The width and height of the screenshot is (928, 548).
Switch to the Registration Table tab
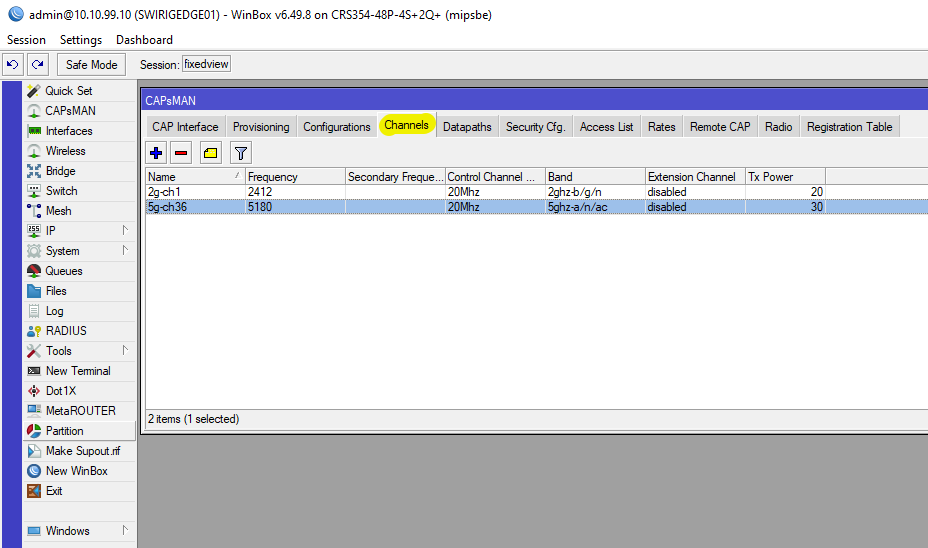(849, 127)
